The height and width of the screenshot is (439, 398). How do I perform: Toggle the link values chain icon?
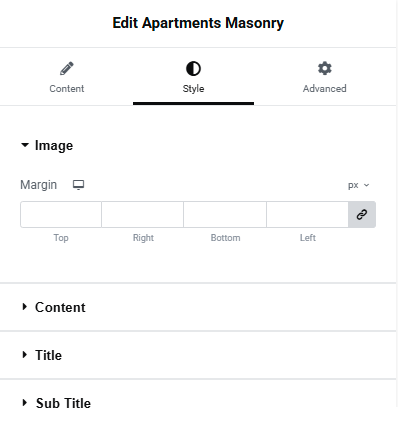[x=362, y=214]
